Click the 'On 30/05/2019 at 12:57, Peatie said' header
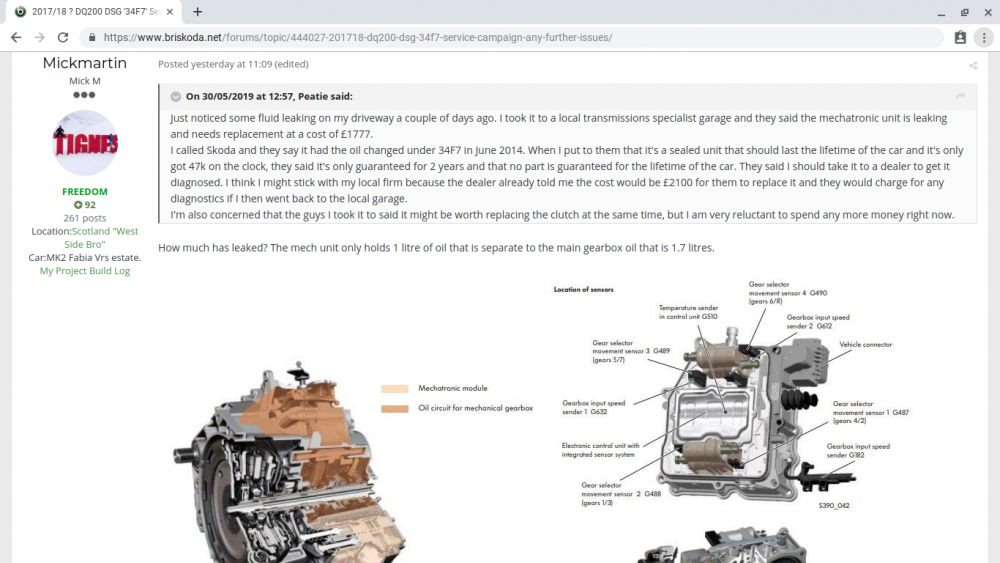1000x563 pixels. (269, 96)
